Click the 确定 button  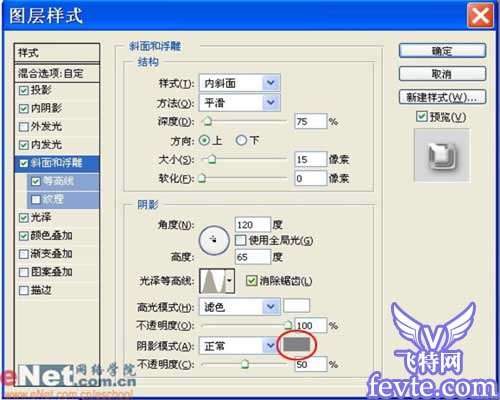pyautogui.click(x=442, y=51)
